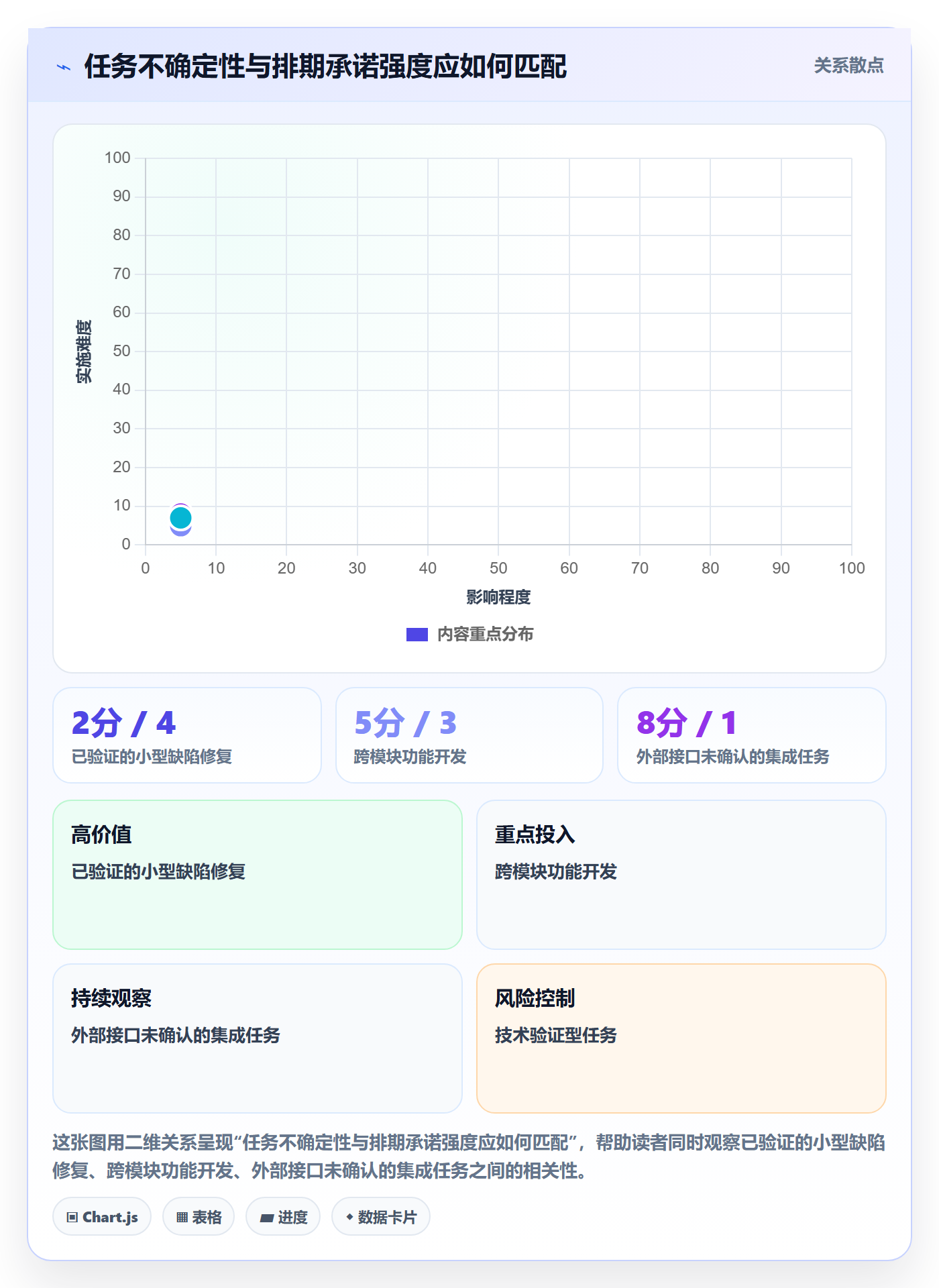Select the 2分 / 4 score card
The width and height of the screenshot is (939, 1288).
(x=187, y=735)
